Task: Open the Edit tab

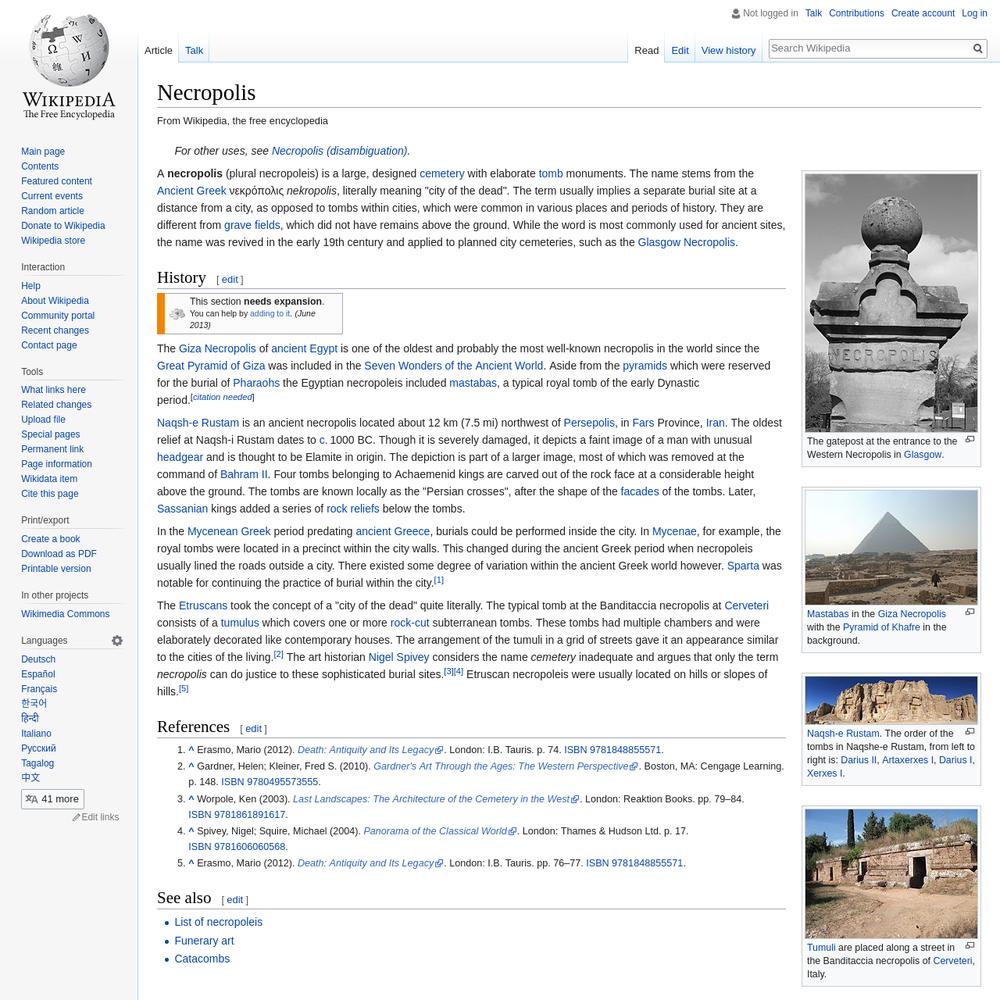Action: click(x=680, y=50)
